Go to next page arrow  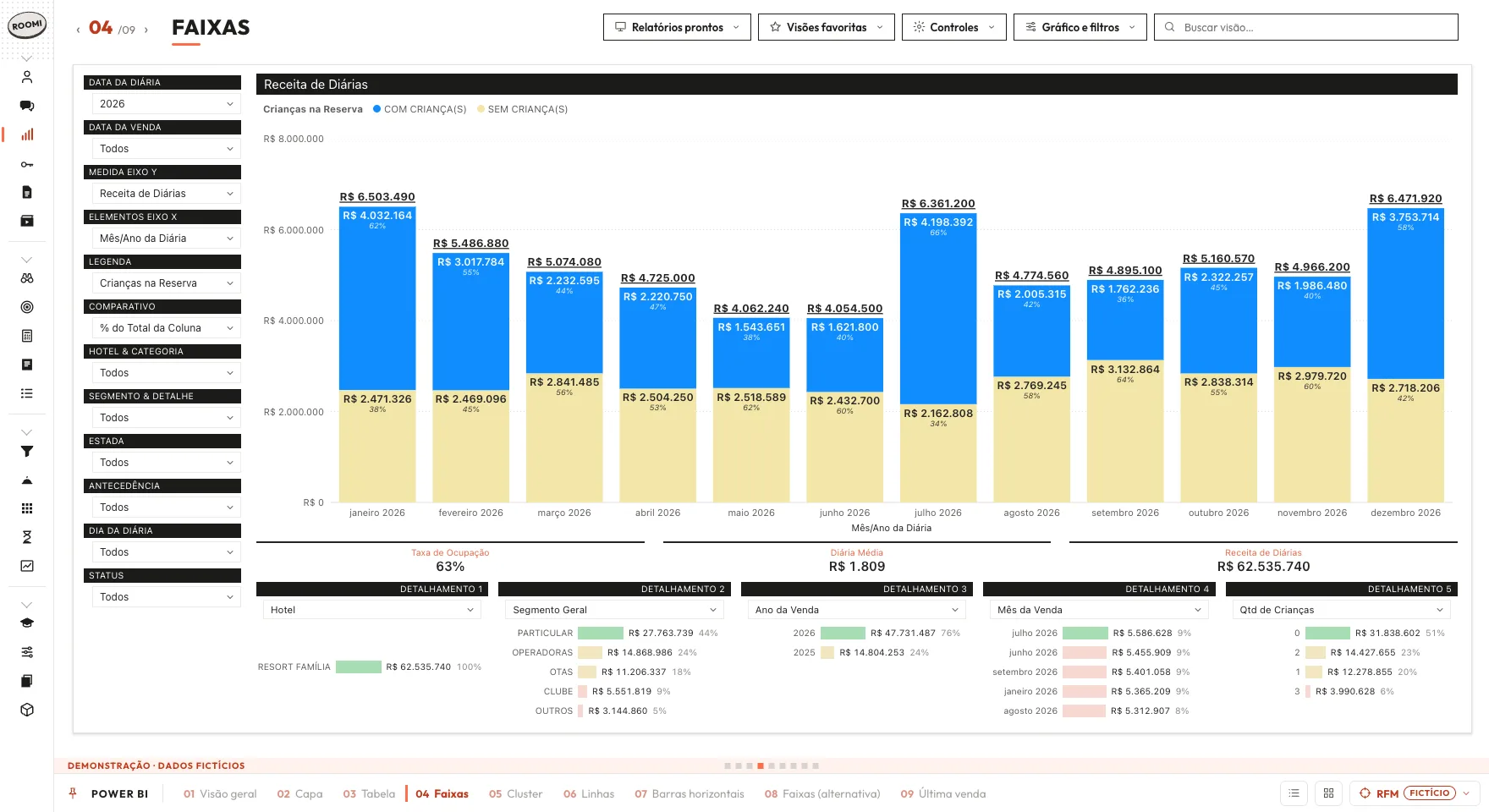[x=146, y=30]
